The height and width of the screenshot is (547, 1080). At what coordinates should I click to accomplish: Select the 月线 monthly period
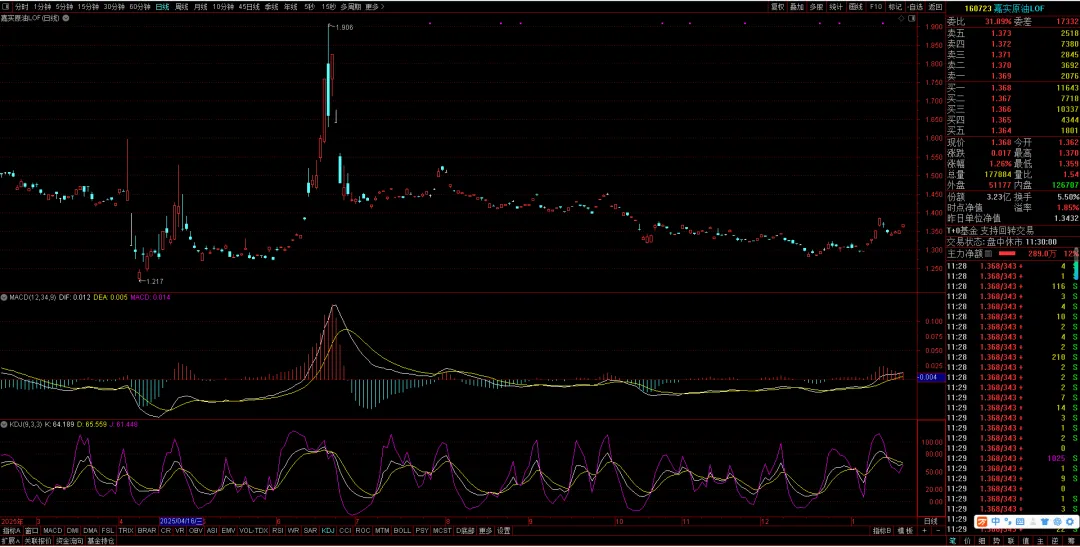click(x=200, y=6)
